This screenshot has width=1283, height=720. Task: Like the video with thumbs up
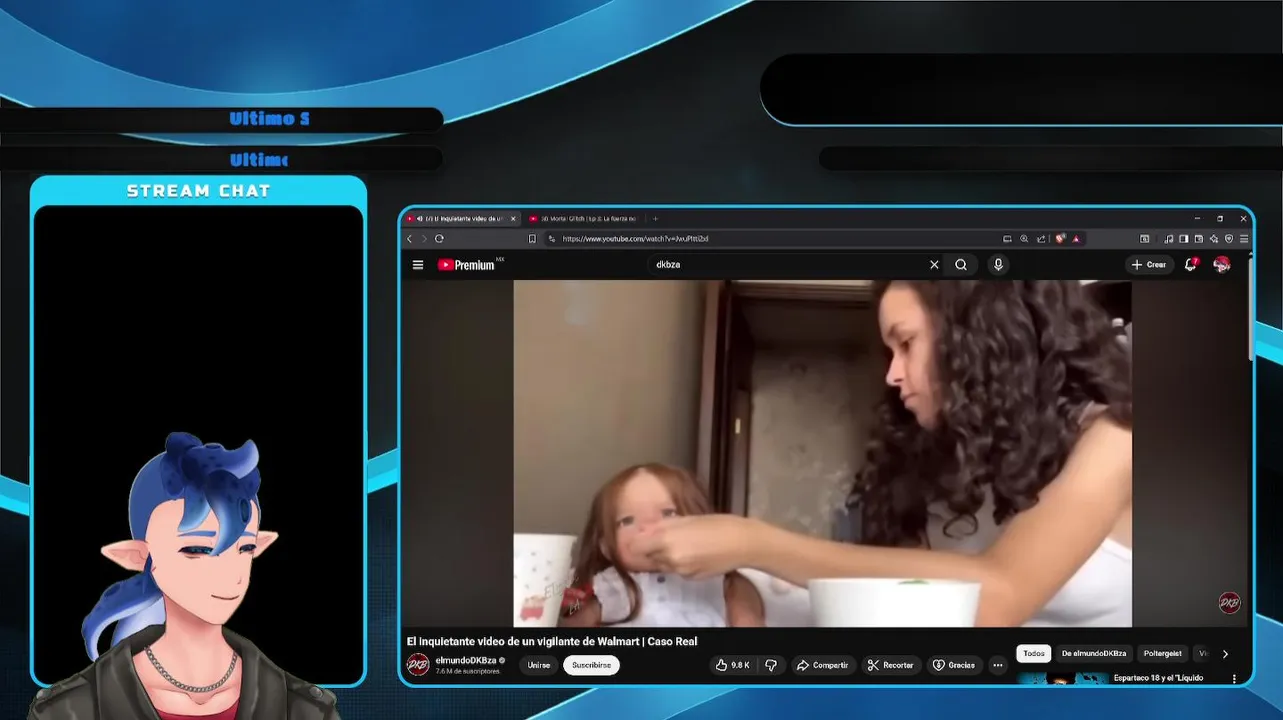click(x=733, y=665)
